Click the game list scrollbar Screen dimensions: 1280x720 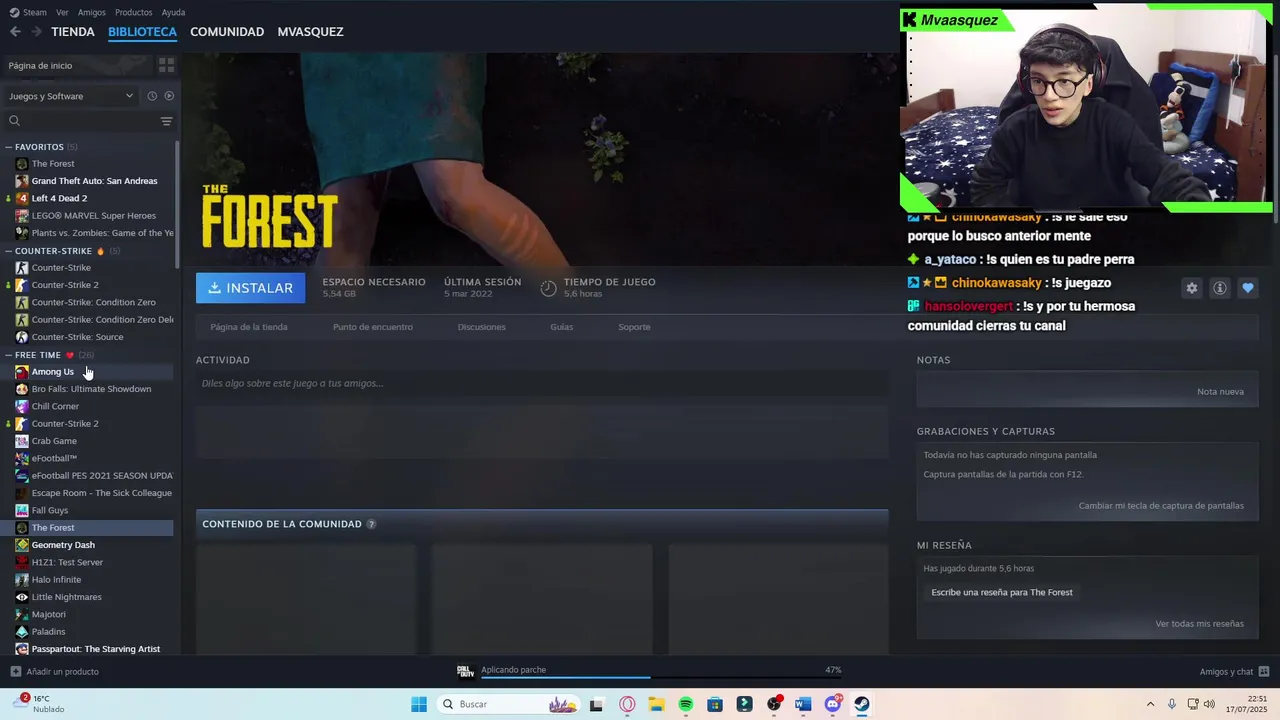(x=178, y=205)
